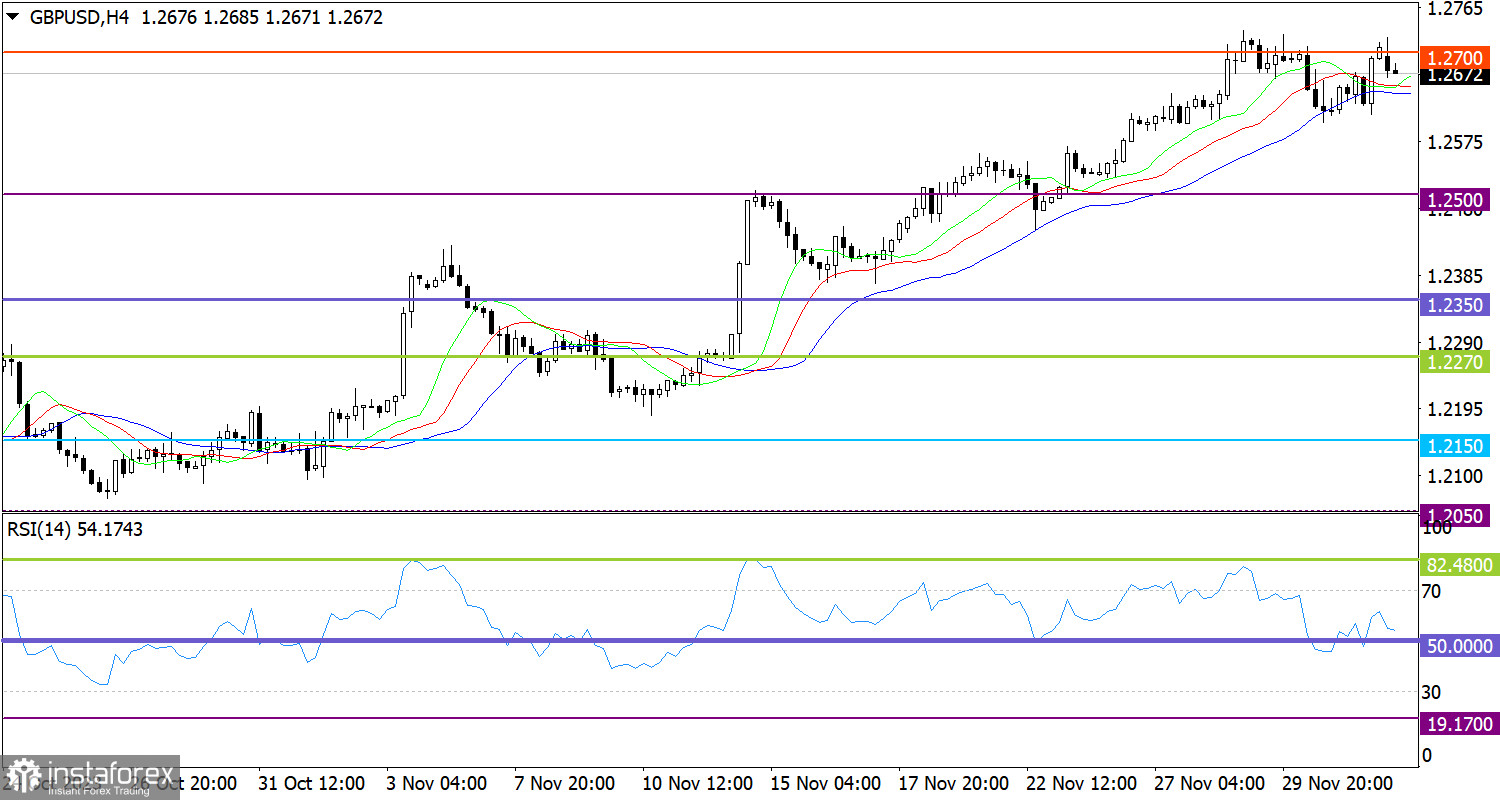This screenshot has width=1500, height=800.
Task: Select the RSI(14) 54.1743 indicator label
Action: (75, 530)
